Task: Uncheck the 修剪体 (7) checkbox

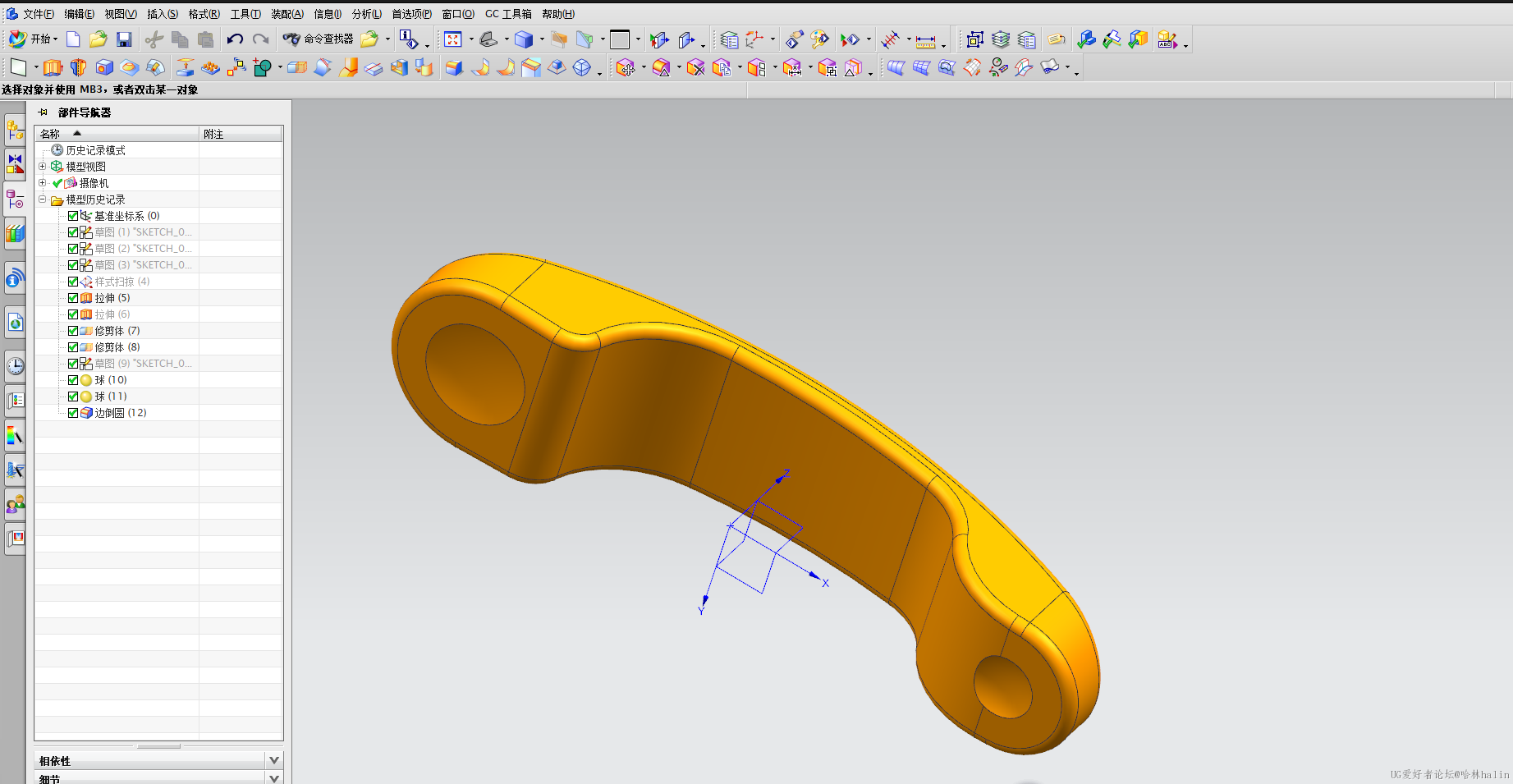Action: tap(73, 331)
